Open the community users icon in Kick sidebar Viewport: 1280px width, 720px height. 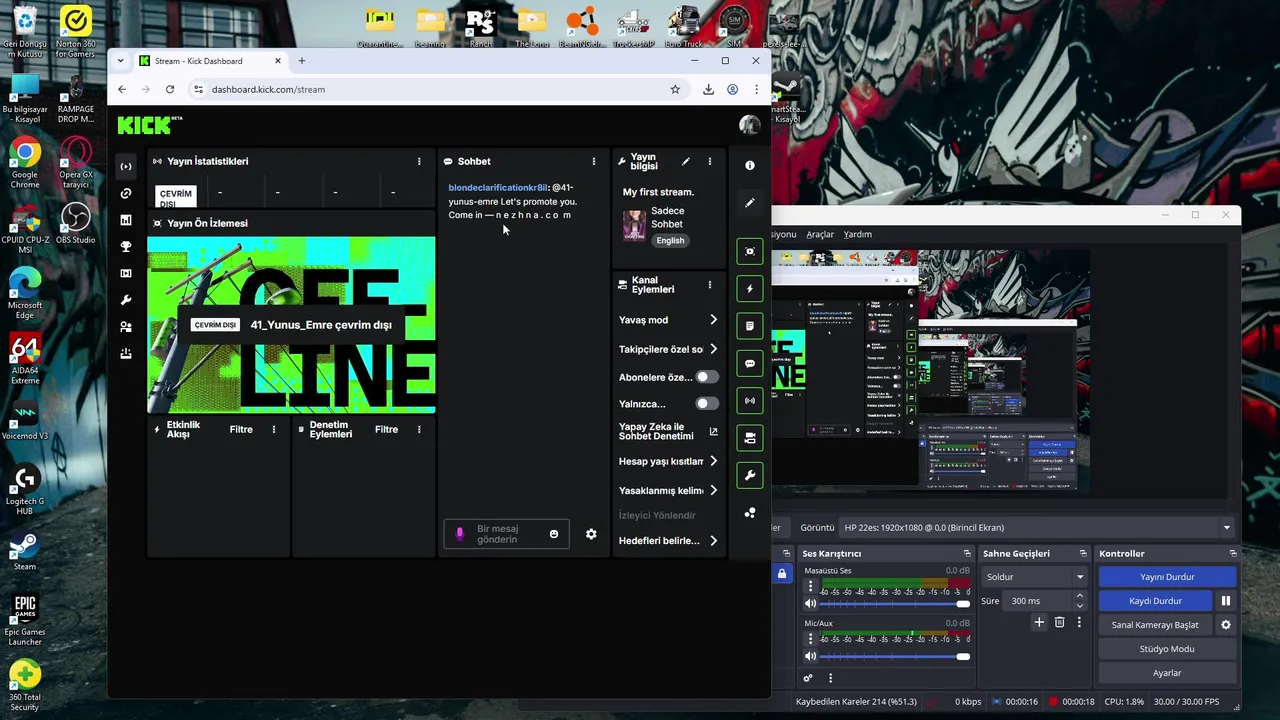(x=126, y=327)
